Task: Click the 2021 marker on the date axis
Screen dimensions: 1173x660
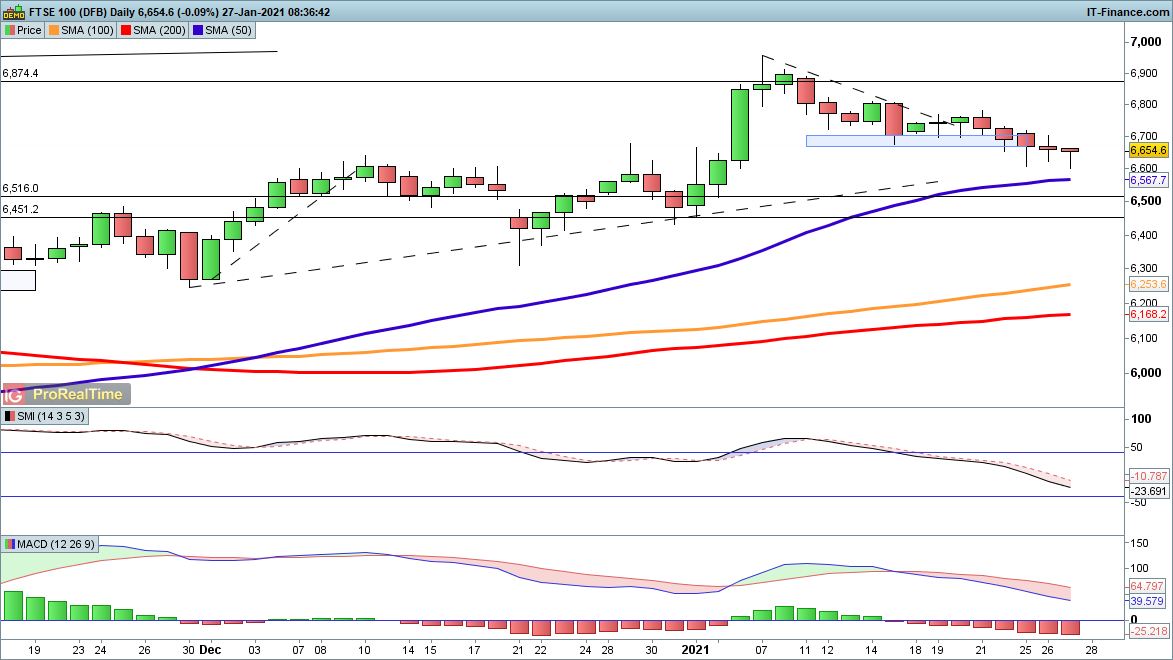Action: coord(694,647)
